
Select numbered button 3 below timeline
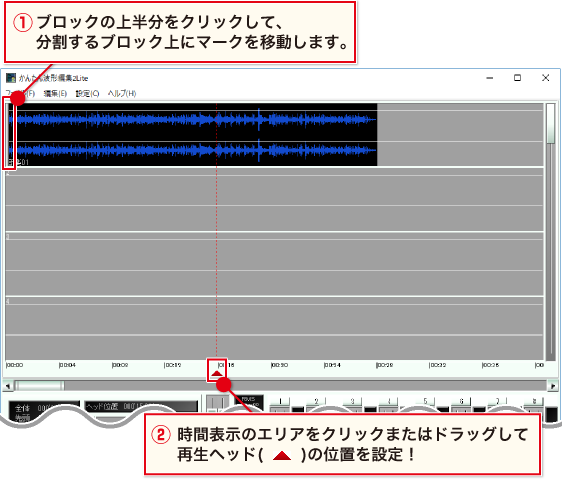click(352, 401)
